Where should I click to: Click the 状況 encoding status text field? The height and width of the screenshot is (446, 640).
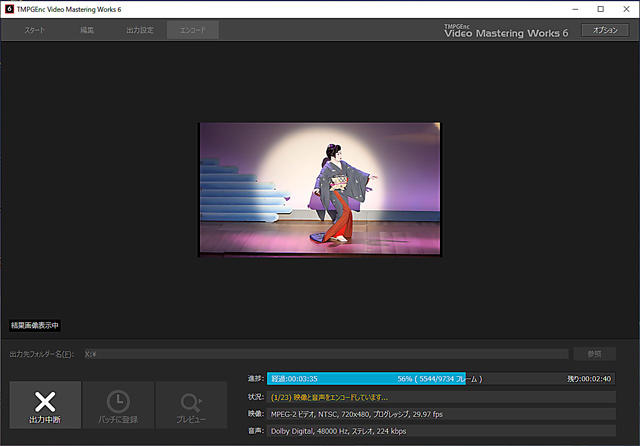440,397
